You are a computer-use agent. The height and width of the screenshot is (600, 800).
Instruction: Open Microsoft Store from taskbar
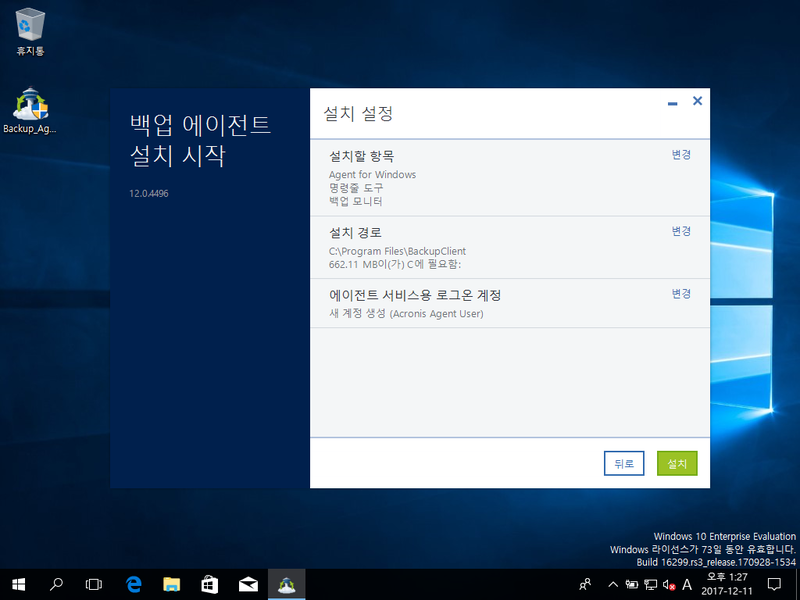coord(210,585)
